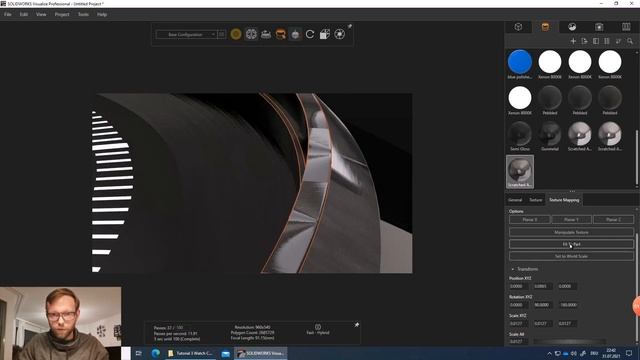Open the Task View taskbar icon
The height and width of the screenshot is (360, 640).
(139, 353)
